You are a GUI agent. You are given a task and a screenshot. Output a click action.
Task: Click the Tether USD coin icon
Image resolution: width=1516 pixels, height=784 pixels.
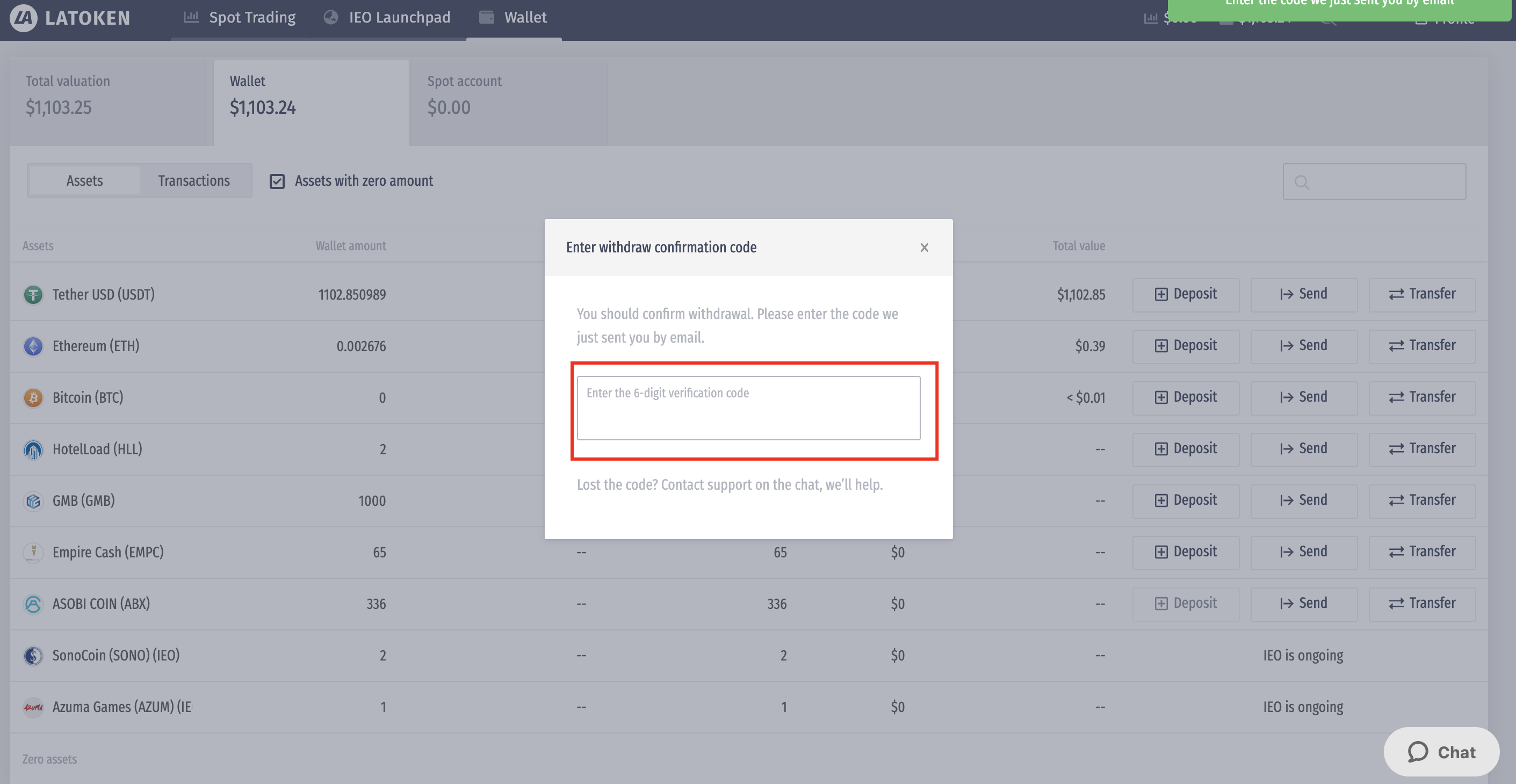tap(33, 294)
